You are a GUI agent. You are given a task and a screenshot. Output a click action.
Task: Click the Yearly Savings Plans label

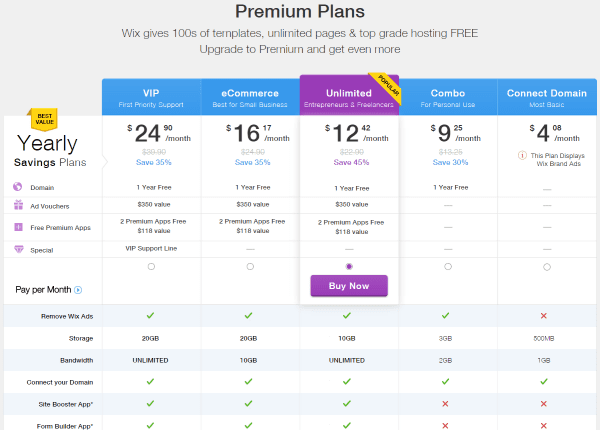click(x=50, y=150)
